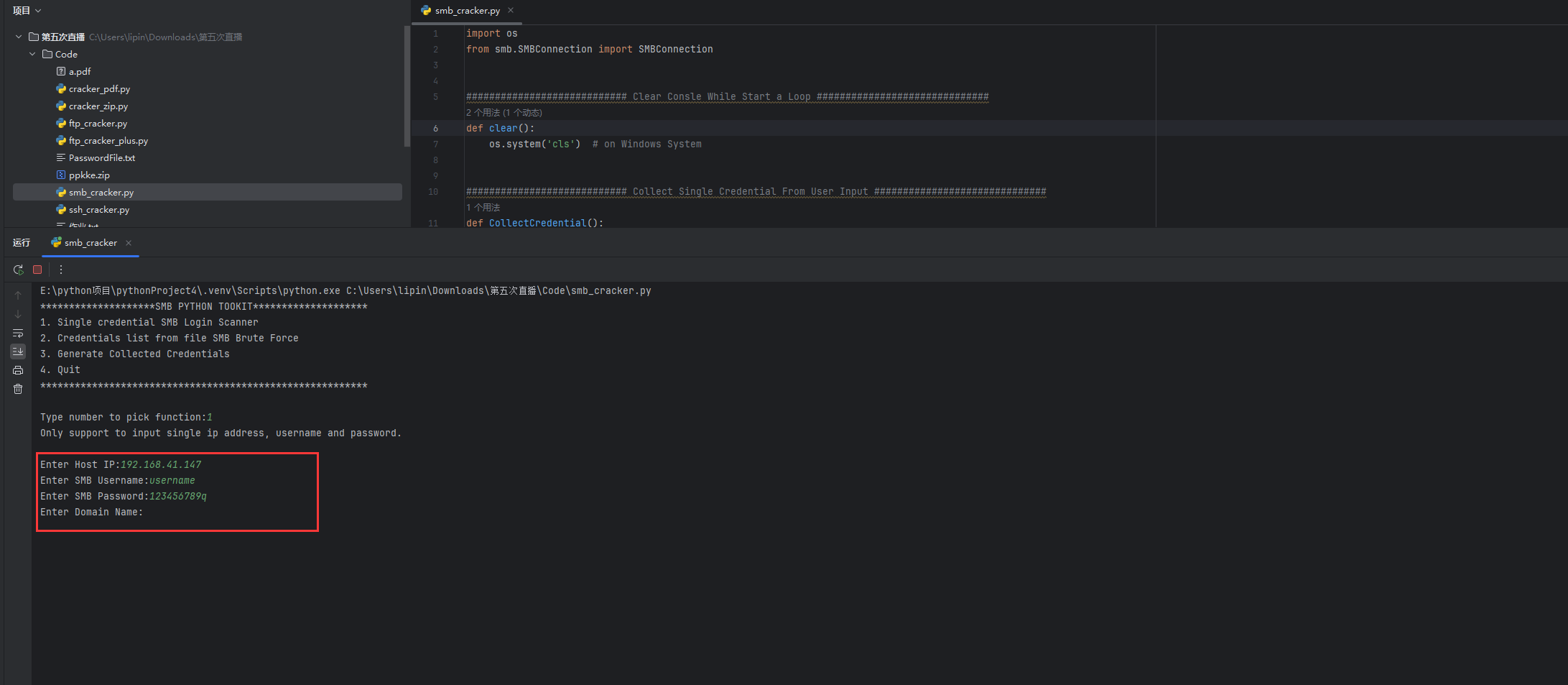Toggle soft-wrap in run console
Viewport: 1568px width, 685px height.
[18, 333]
